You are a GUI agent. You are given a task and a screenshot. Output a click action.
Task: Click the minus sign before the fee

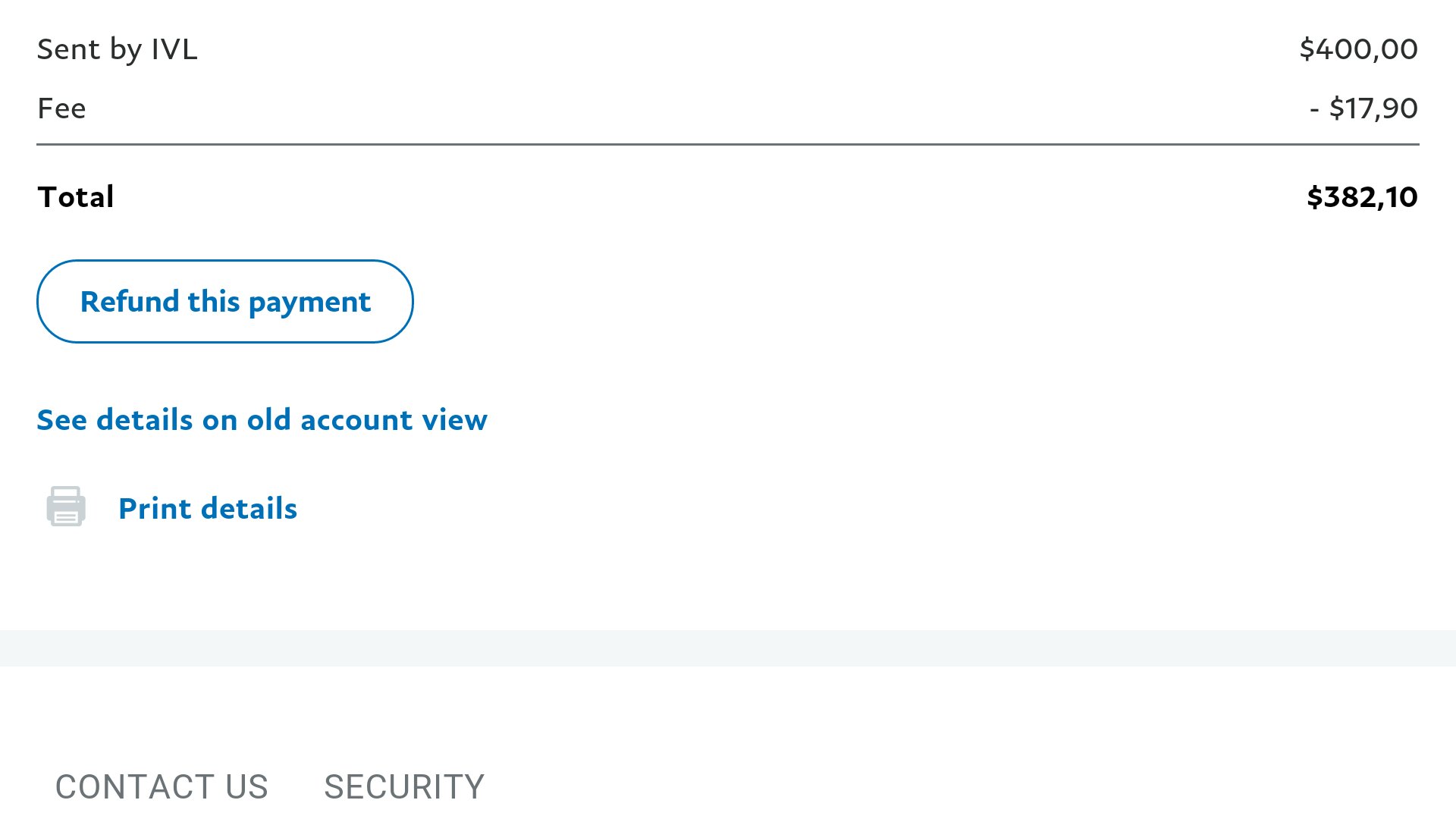point(1314,110)
